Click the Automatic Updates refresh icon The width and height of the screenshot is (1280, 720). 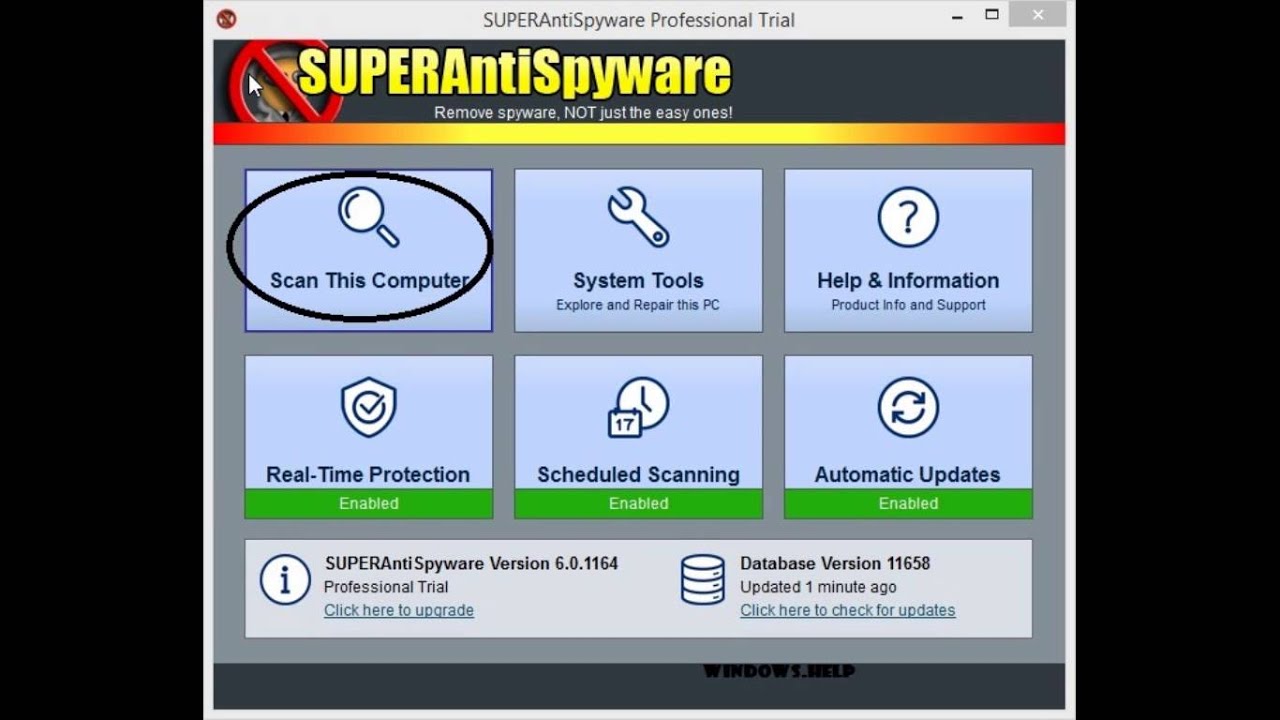tap(908, 407)
